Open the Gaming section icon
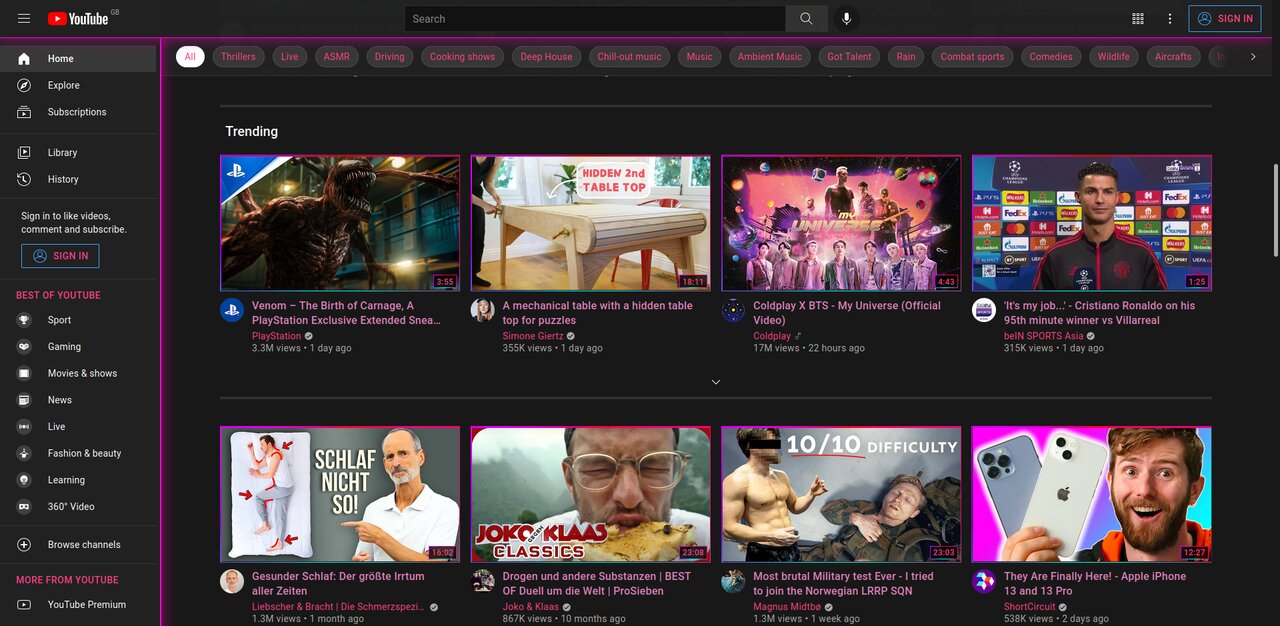This screenshot has height=626, width=1280. [x=23, y=346]
